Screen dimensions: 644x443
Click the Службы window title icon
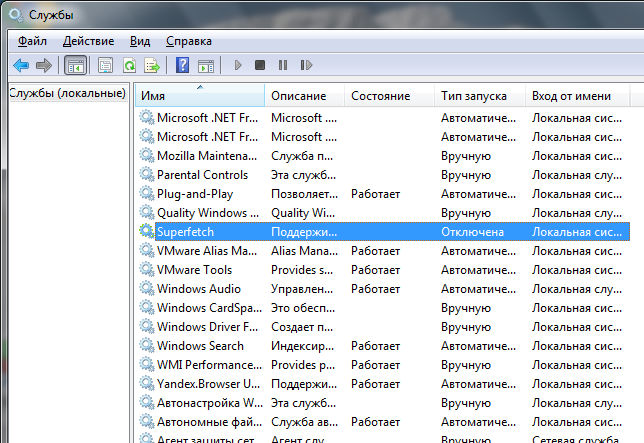point(16,15)
